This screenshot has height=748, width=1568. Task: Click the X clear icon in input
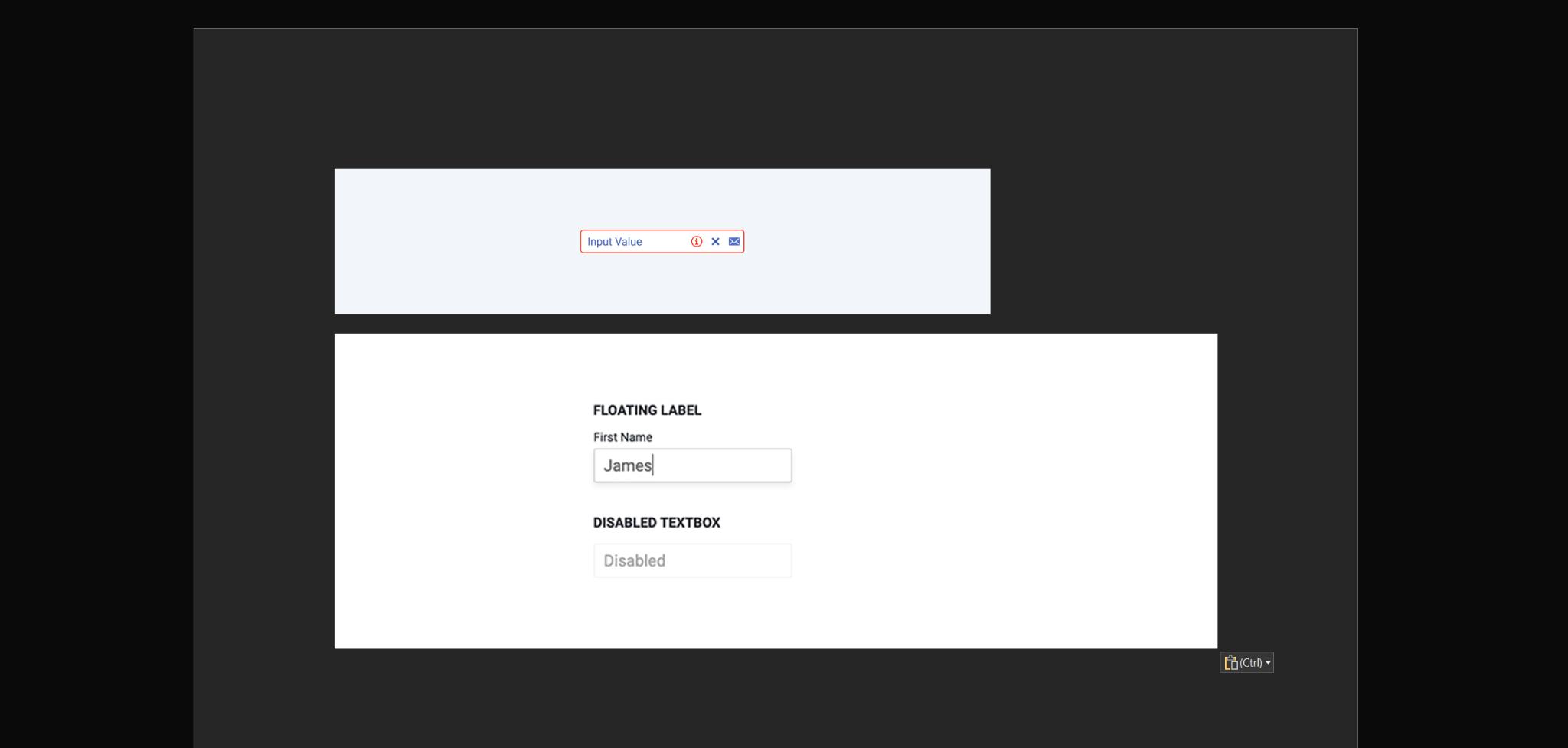[x=715, y=241]
